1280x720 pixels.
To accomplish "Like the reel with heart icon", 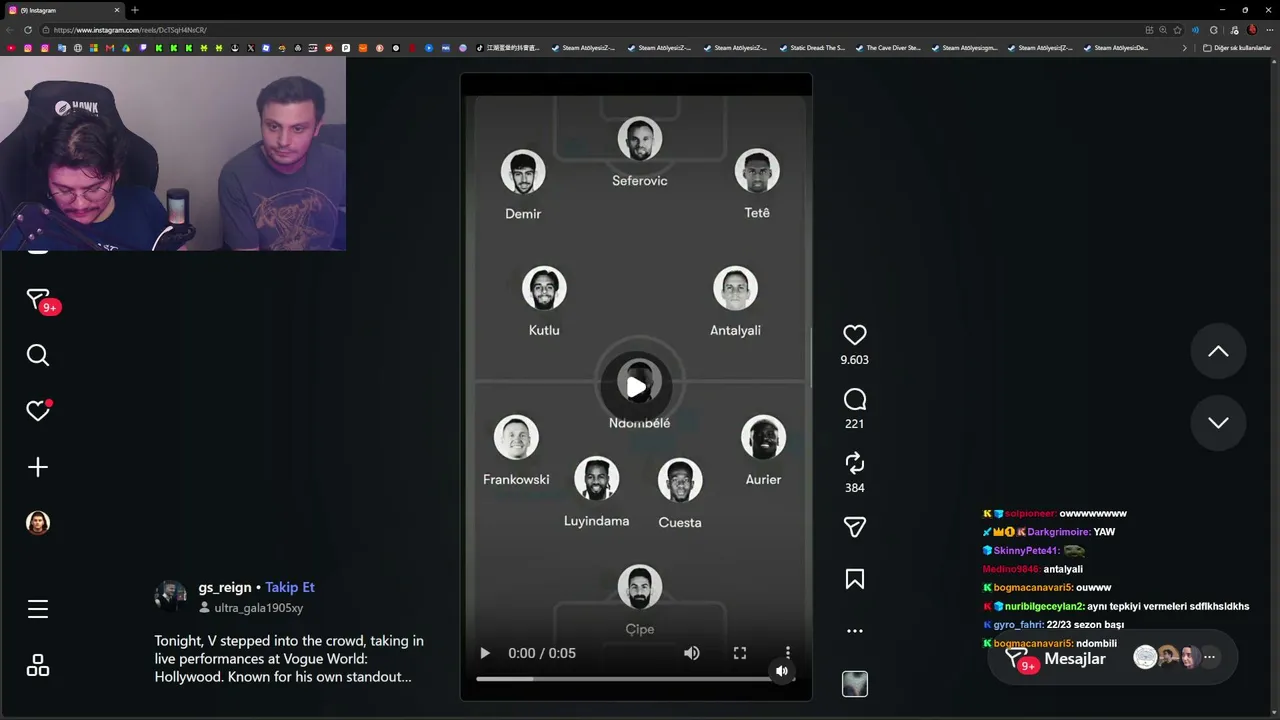I will pyautogui.click(x=854, y=335).
